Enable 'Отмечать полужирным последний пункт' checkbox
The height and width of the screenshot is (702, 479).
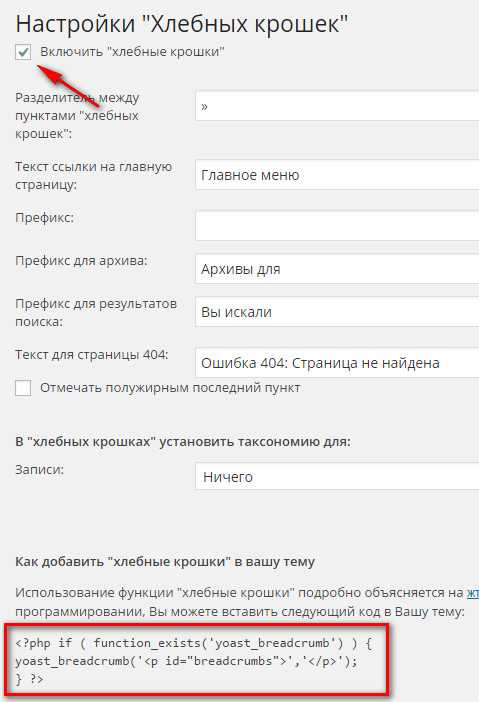23,388
